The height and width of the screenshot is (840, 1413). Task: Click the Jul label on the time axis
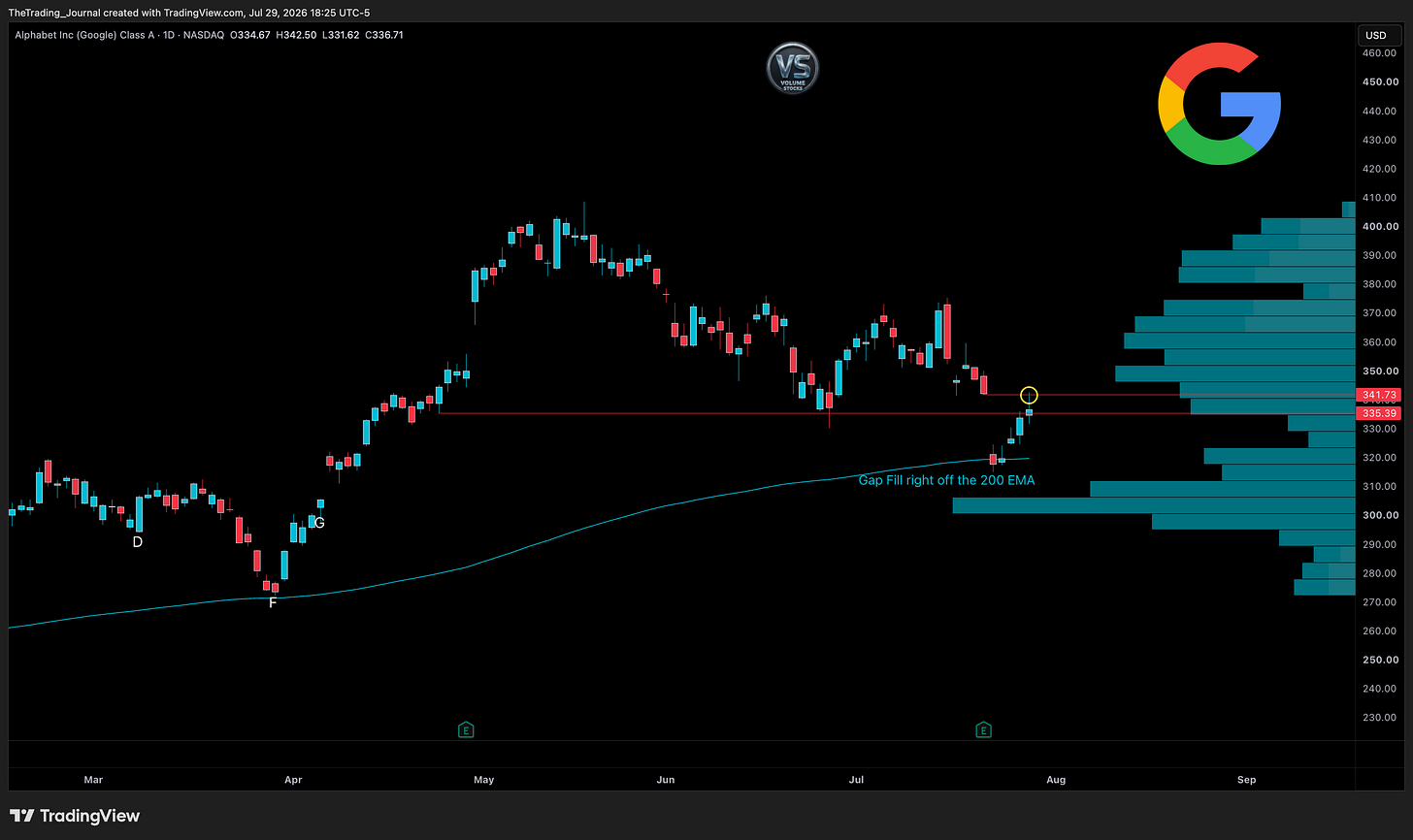857,779
